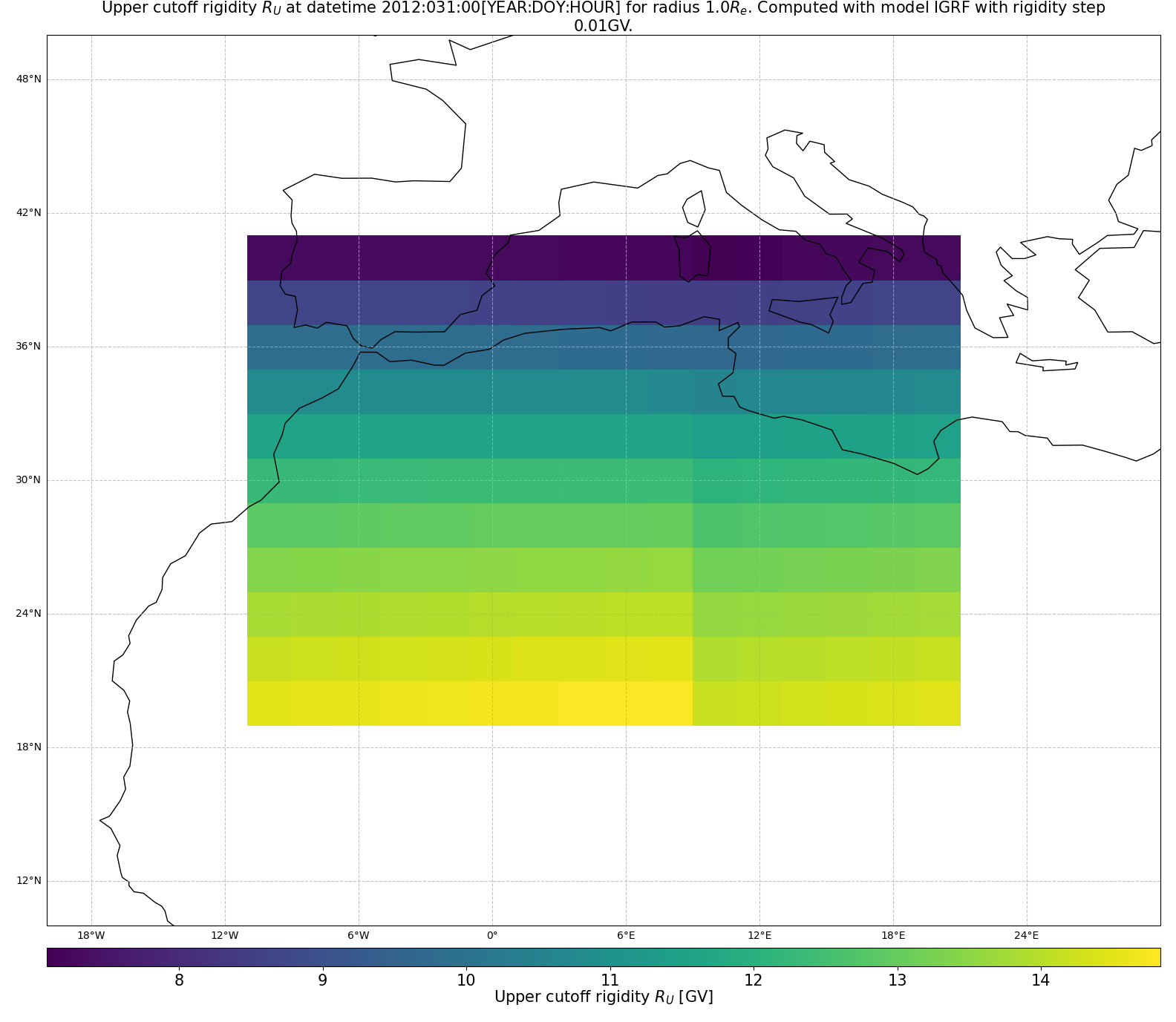Click the Crete island outline

tap(1047, 362)
